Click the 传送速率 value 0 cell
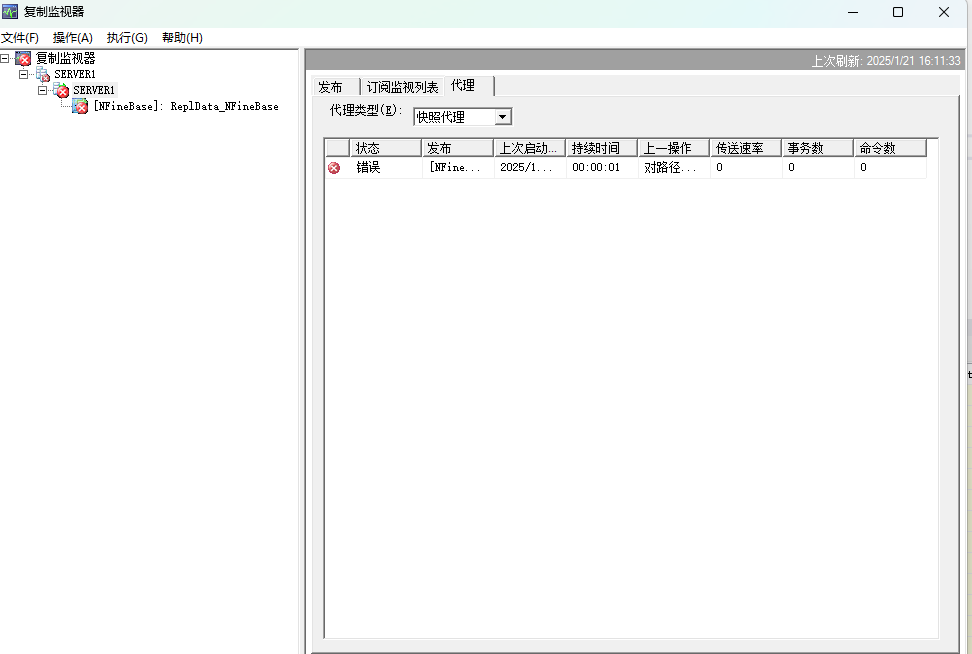The height and width of the screenshot is (654, 972). pyautogui.click(x=746, y=167)
